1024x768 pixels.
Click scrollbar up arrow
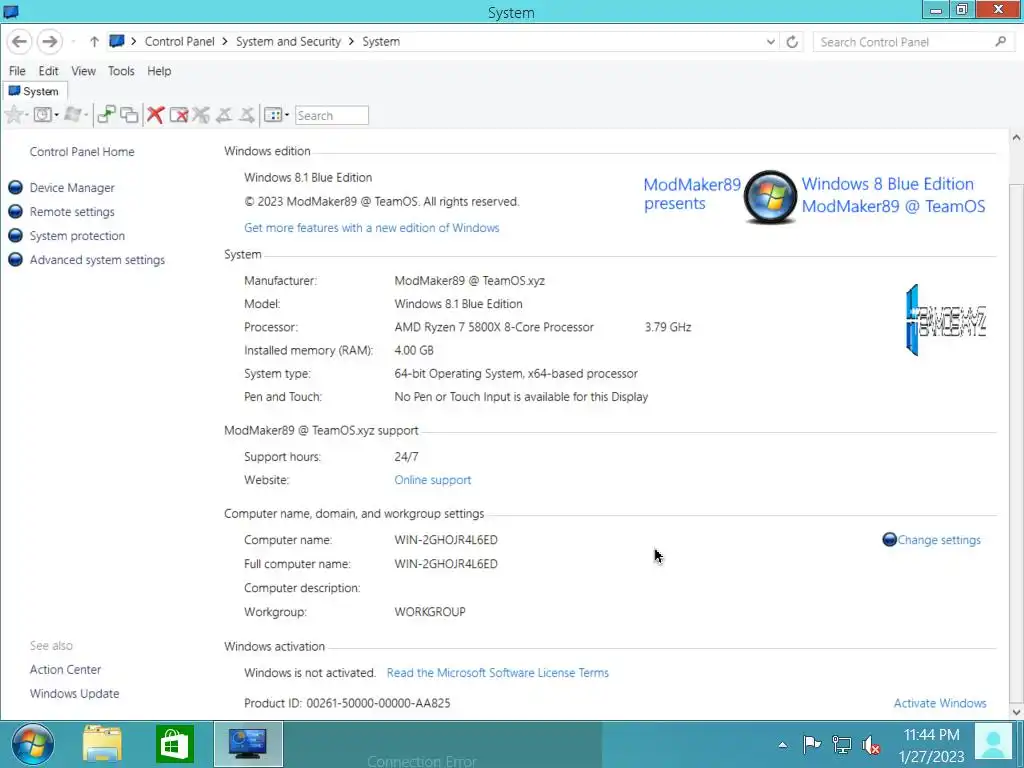pos(1016,138)
